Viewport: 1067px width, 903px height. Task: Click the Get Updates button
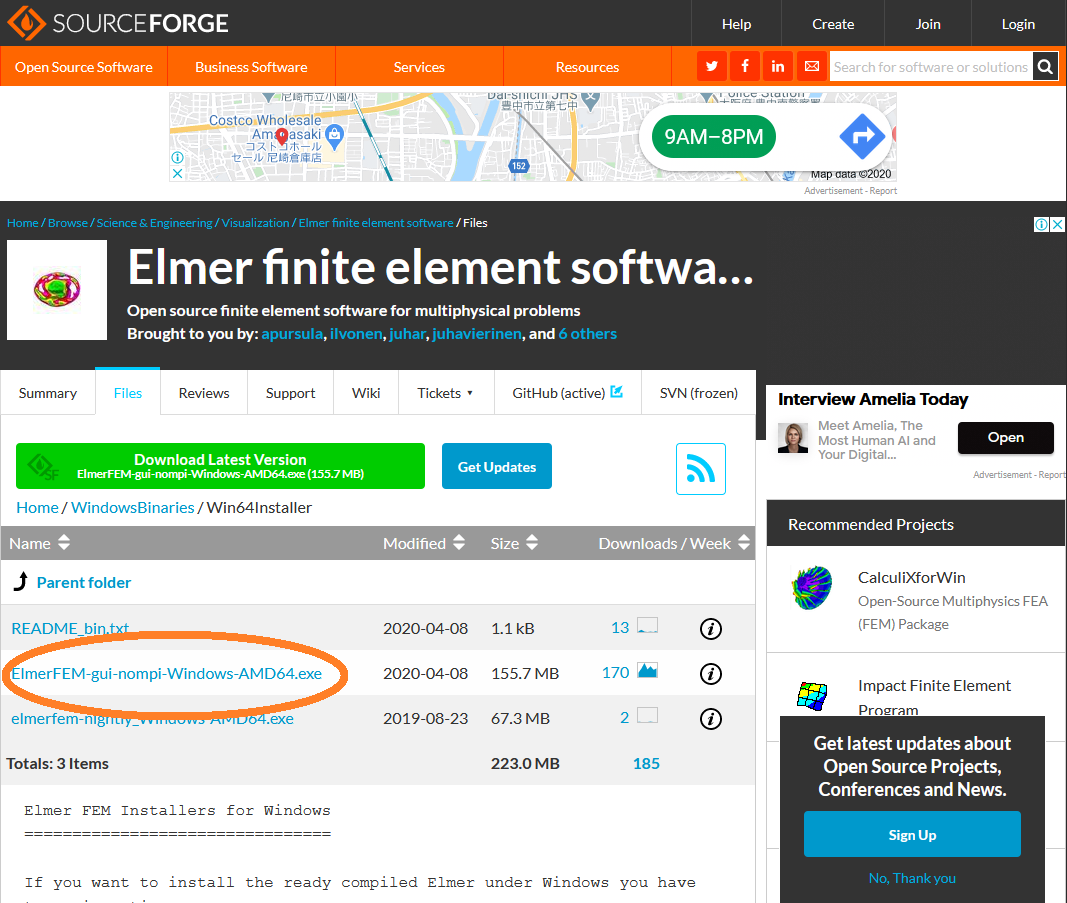(x=497, y=466)
